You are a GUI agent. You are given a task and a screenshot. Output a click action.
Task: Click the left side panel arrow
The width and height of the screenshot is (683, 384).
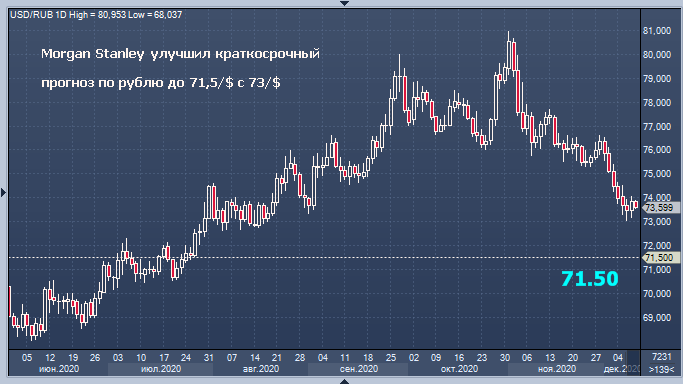[x=3, y=192]
